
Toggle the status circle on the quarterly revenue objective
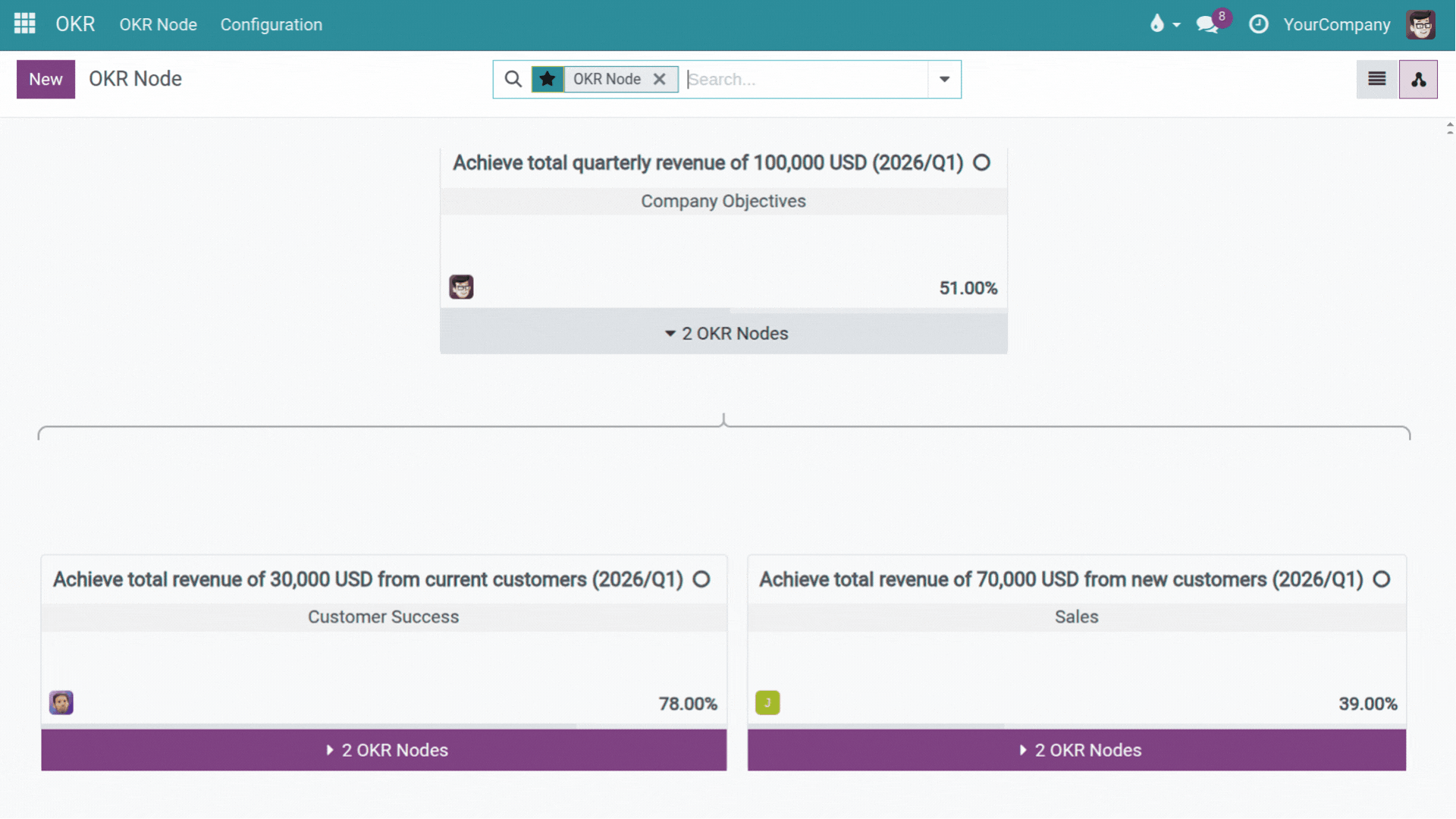(x=982, y=162)
